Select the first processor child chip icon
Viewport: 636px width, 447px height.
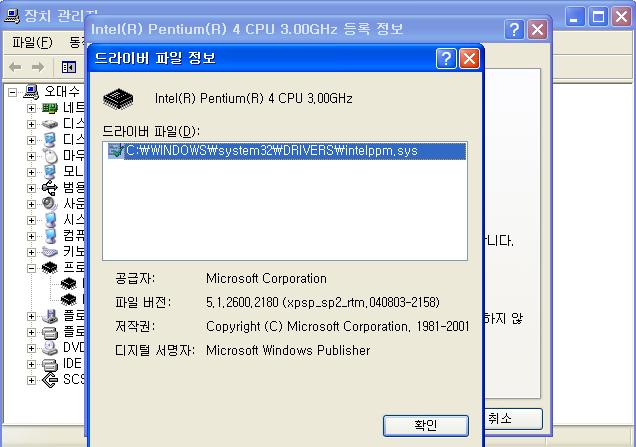click(x=69, y=284)
